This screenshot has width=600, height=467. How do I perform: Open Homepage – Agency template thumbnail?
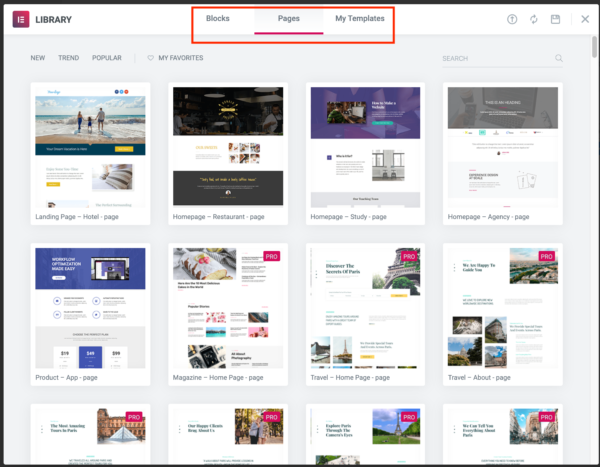click(503, 147)
